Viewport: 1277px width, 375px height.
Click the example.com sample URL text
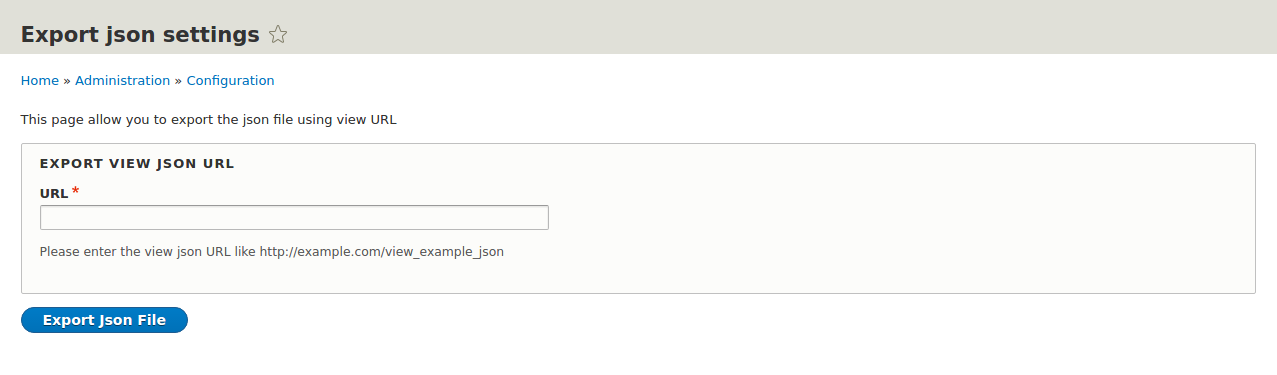point(382,252)
